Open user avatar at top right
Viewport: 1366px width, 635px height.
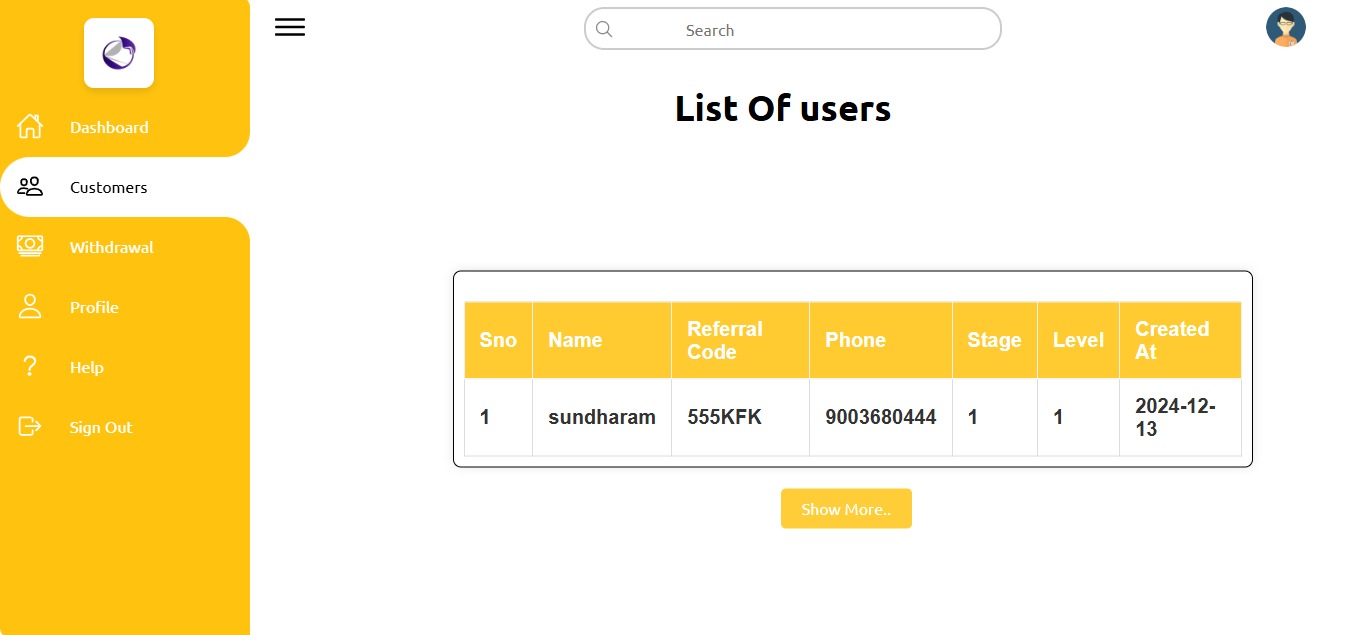(1285, 28)
